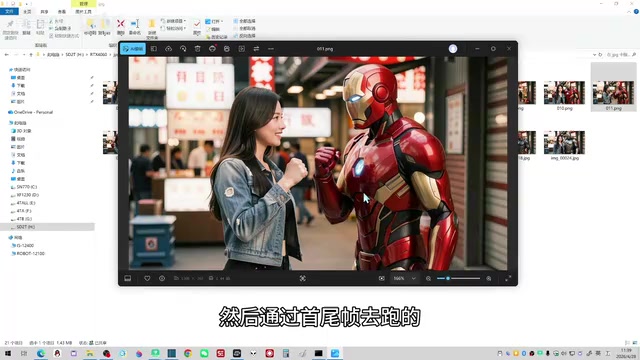
Task: Go back with Explorer back arrow
Action: tap(7, 54)
